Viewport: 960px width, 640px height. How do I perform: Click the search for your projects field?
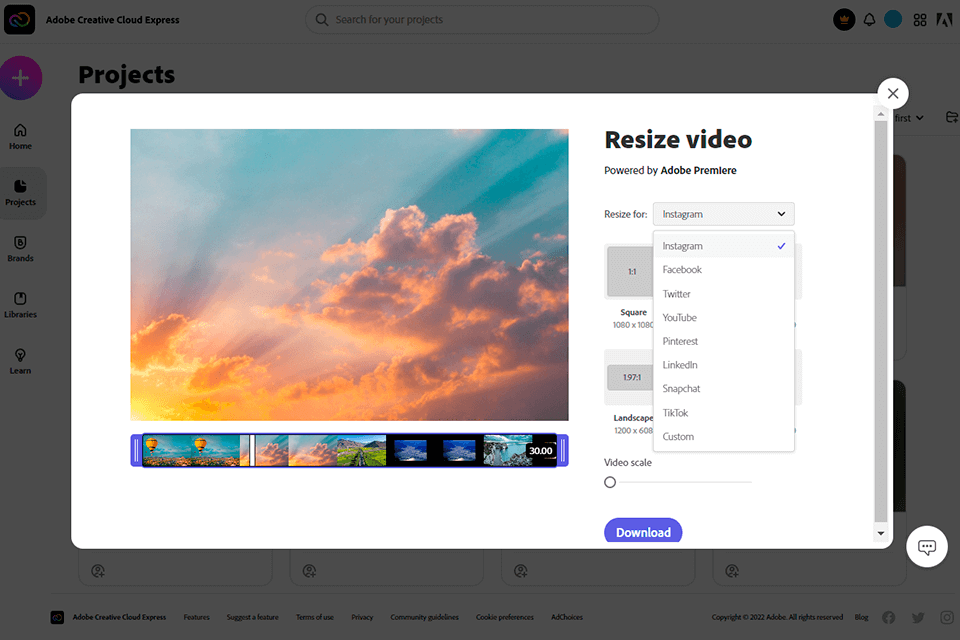click(x=482, y=20)
